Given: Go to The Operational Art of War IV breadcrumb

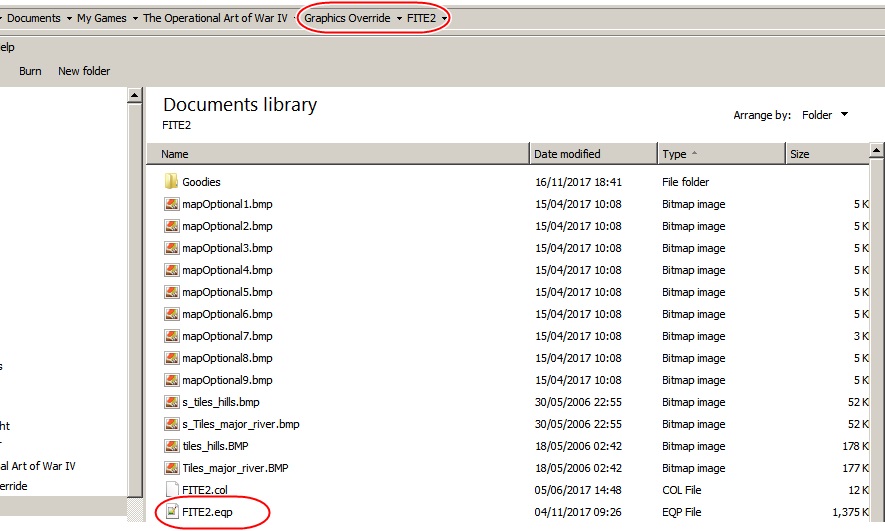Looking at the screenshot, I should coord(215,18).
